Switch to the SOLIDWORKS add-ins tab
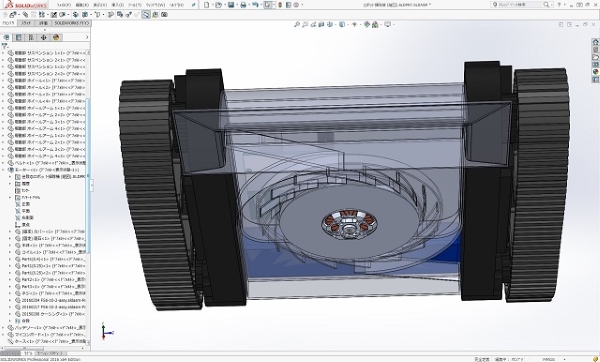Image resolution: width=600 pixels, height=362 pixels. click(x=72, y=23)
